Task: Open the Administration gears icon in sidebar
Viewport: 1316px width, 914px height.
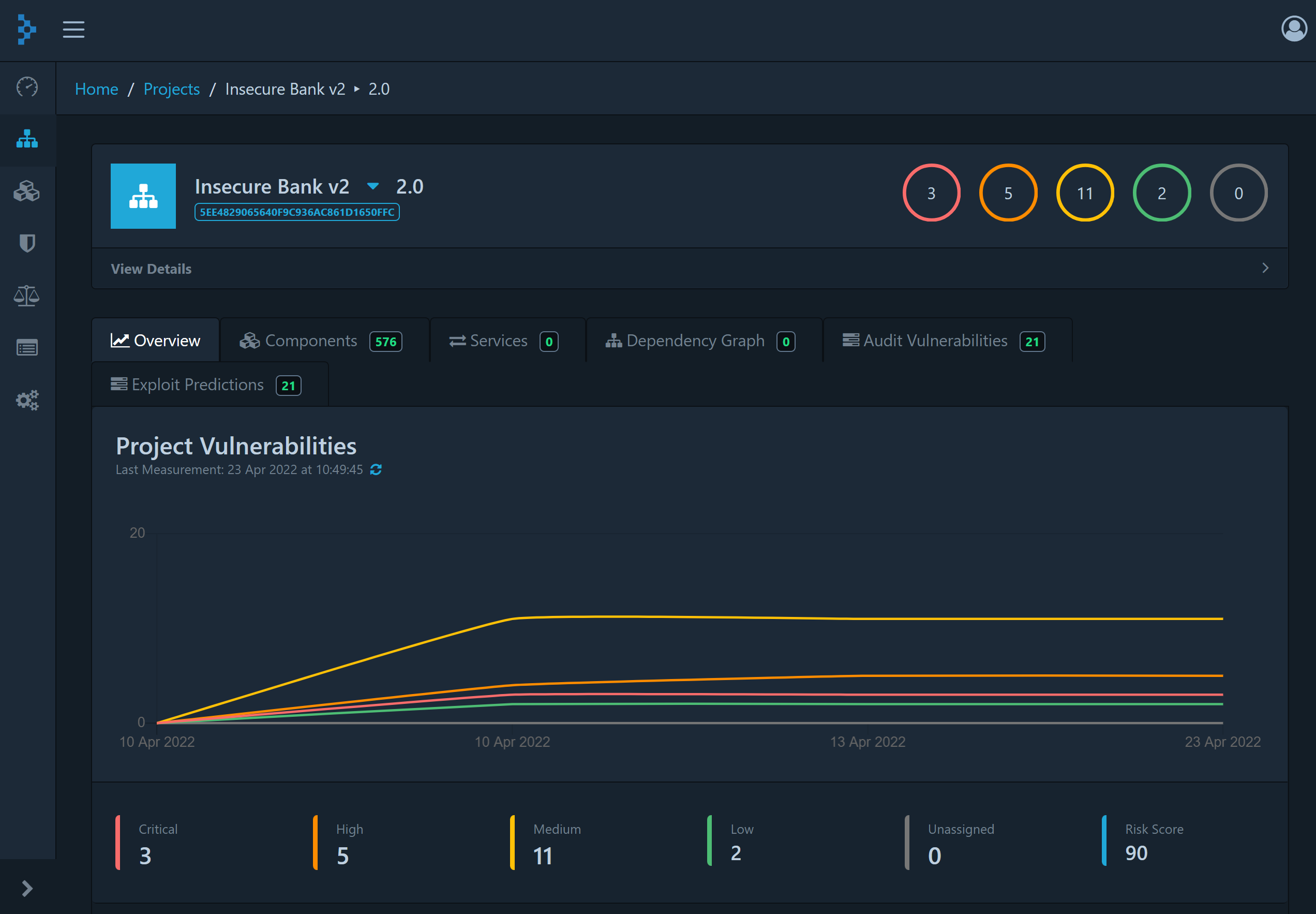Action: [x=27, y=400]
